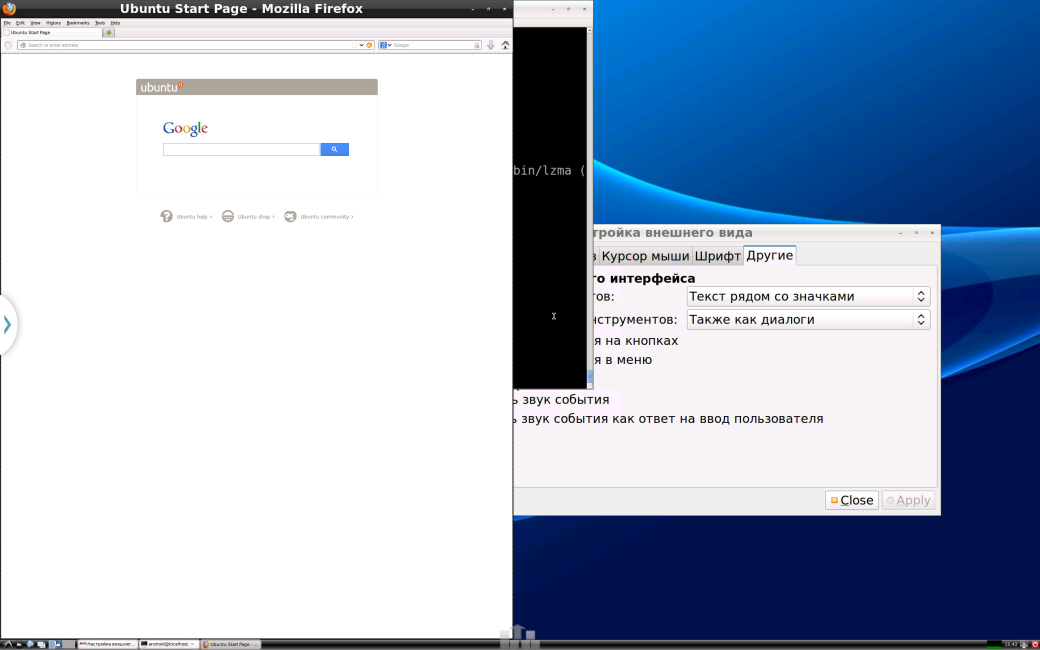Image resolution: width=1040 pixels, height=650 pixels.
Task: Click 'звук события как ответ на ввод пользователя' option
Action: click(672, 419)
